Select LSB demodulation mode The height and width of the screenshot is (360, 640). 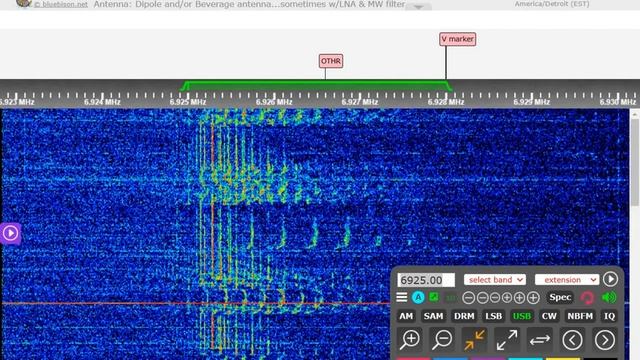tap(493, 316)
